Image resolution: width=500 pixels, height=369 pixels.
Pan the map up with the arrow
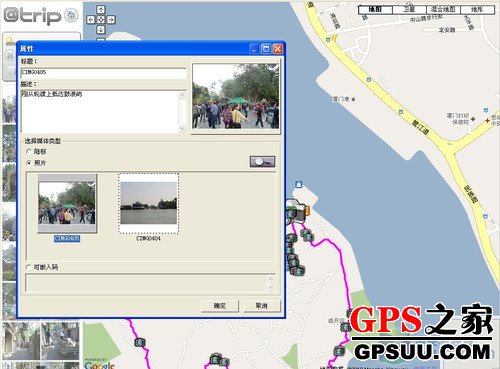(101, 9)
